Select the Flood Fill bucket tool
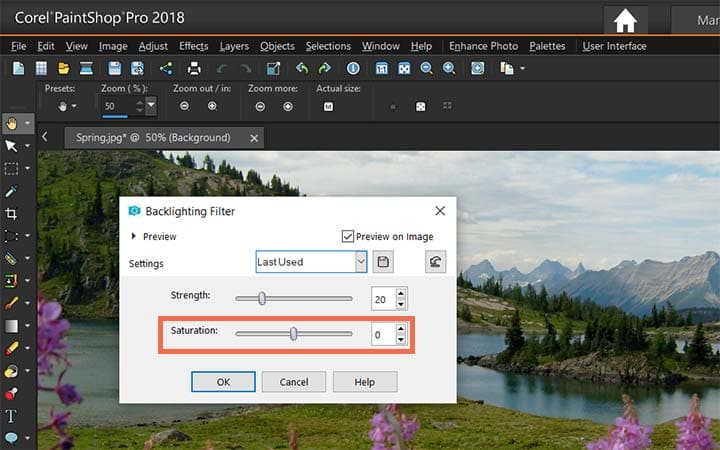Image resolution: width=720 pixels, height=450 pixels. [x=11, y=371]
